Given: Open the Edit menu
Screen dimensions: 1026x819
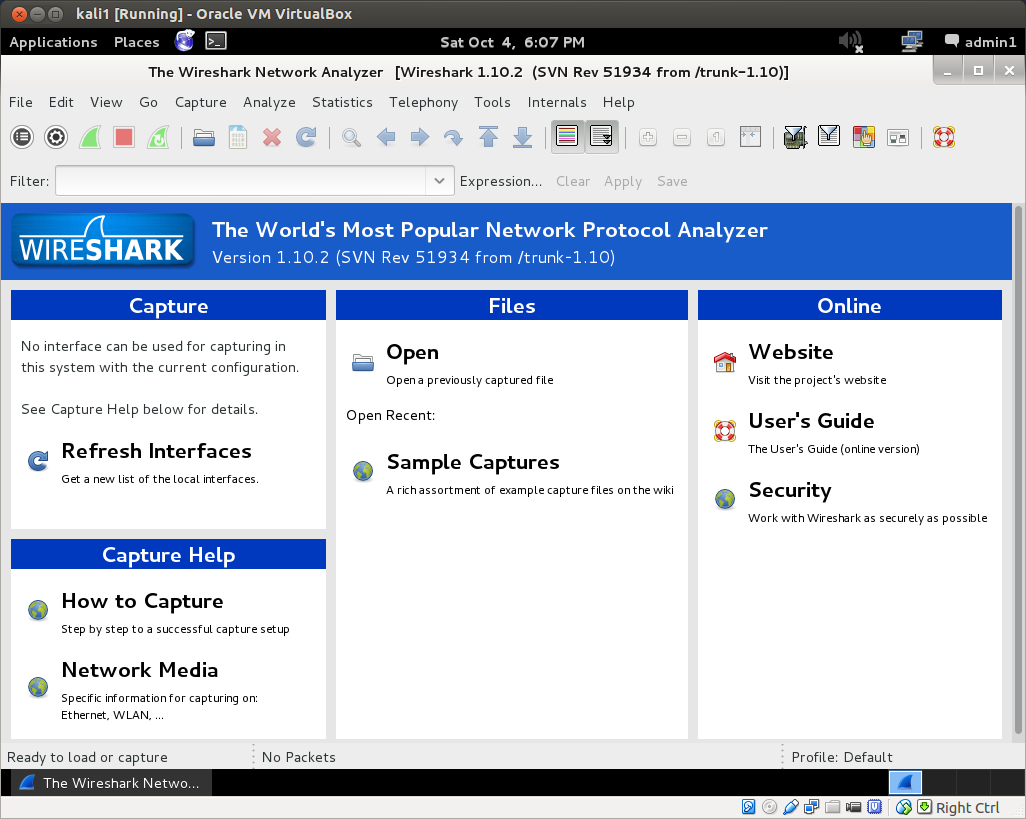Looking at the screenshot, I should coord(61,102).
